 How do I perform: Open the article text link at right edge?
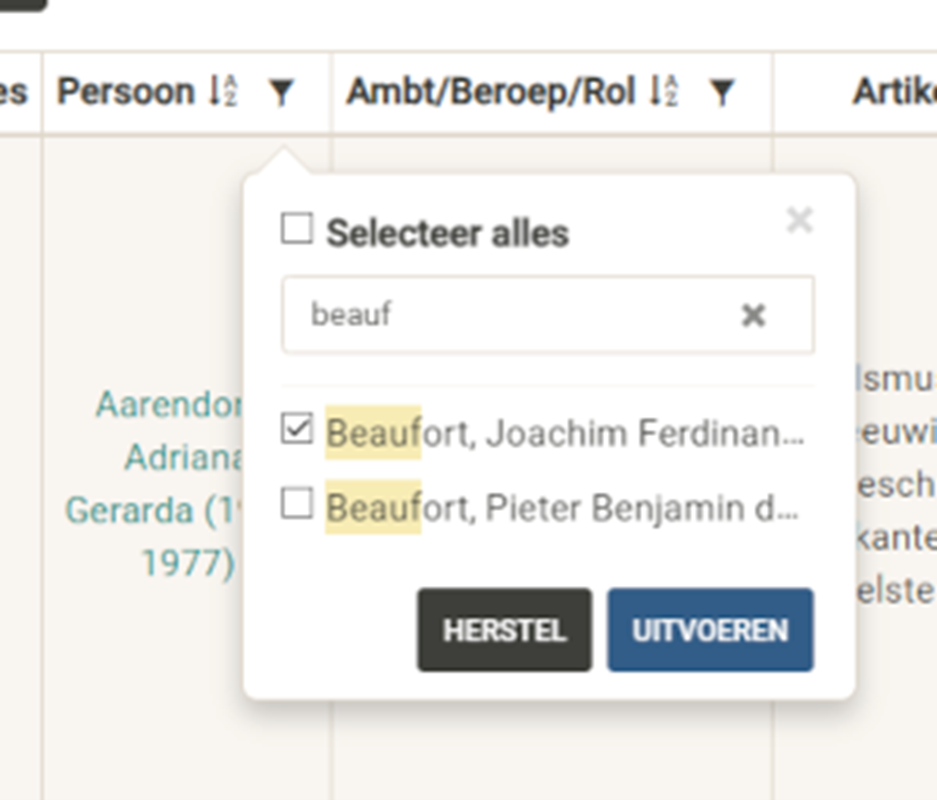click(896, 485)
